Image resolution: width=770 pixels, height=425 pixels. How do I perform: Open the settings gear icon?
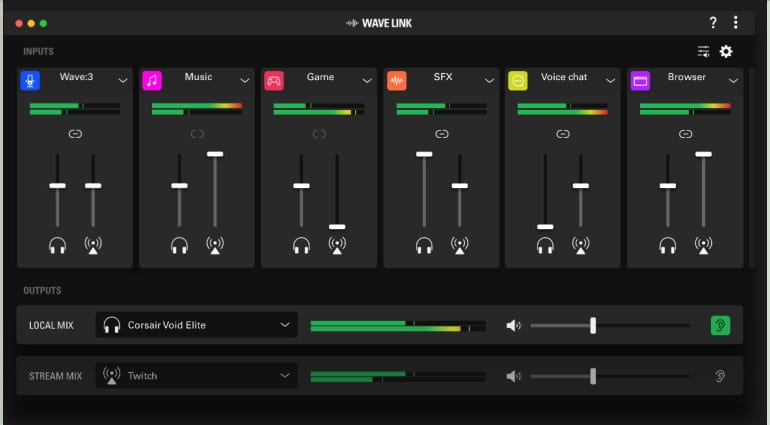pos(726,52)
